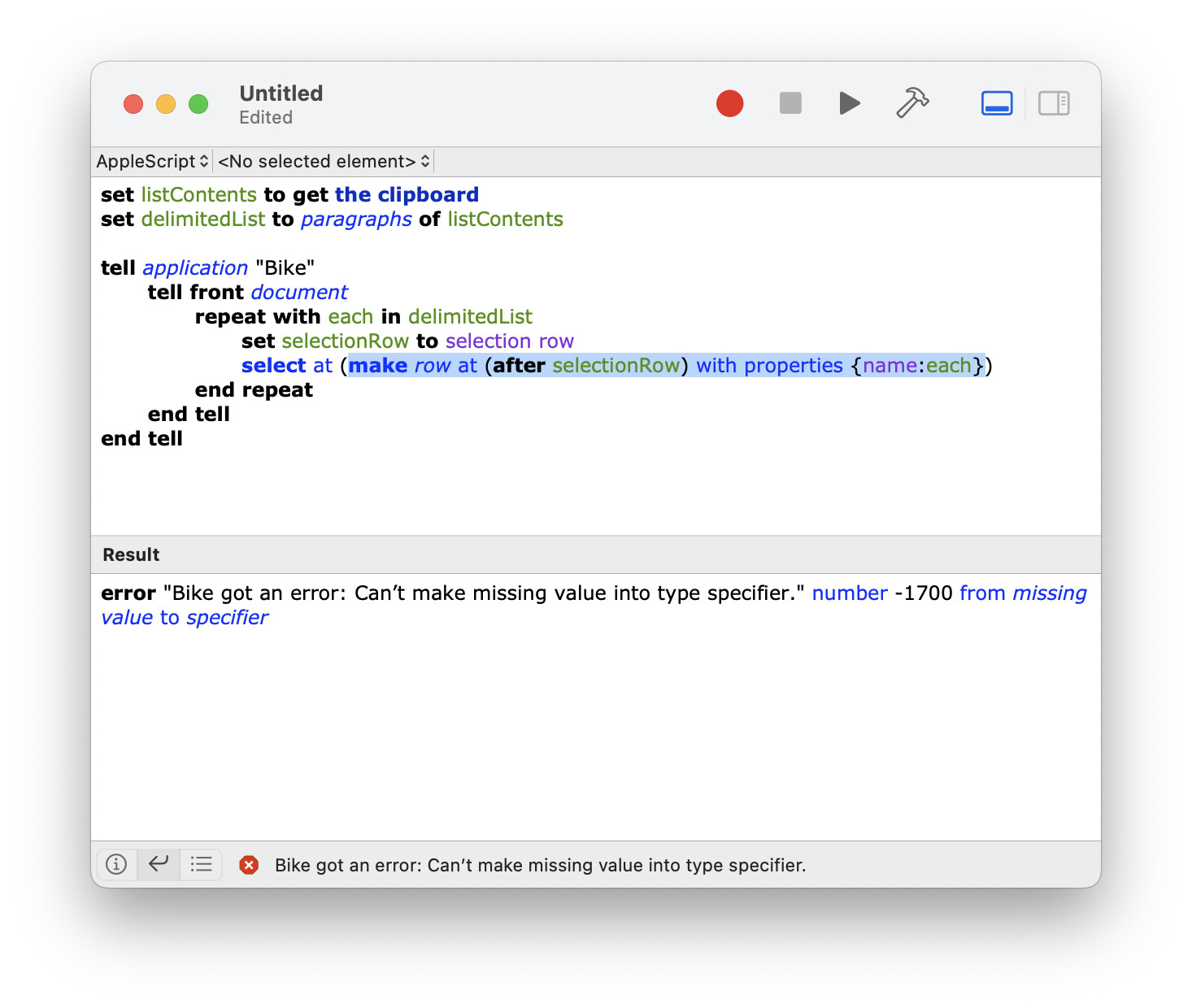Run the script with play button
The image size is (1192, 1008).
(850, 103)
